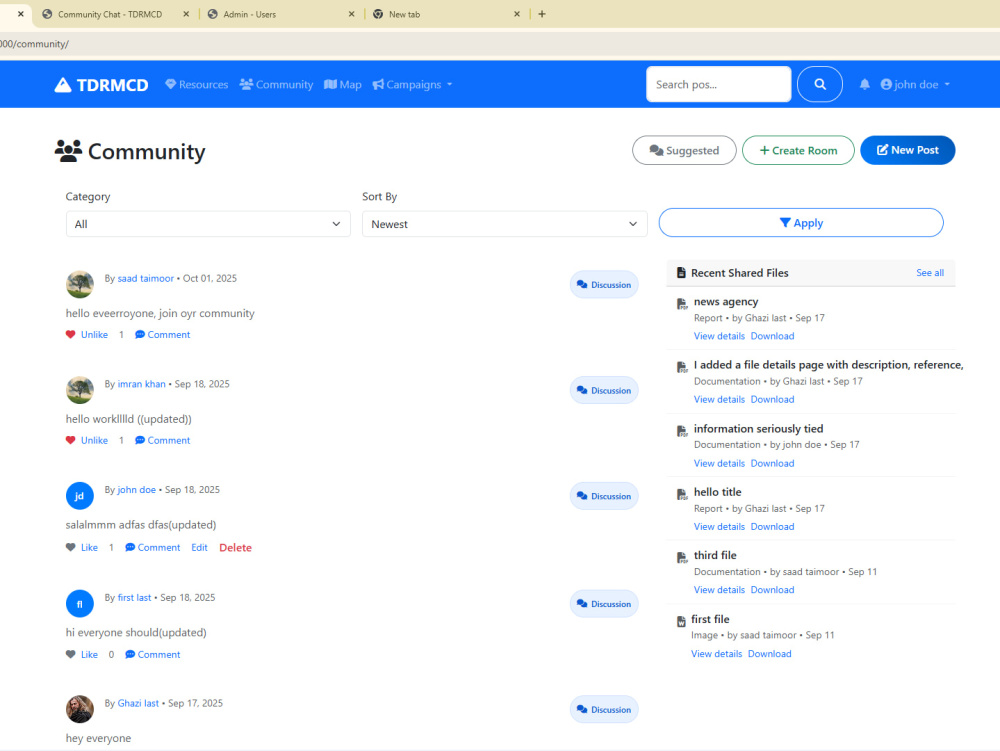
Task: Open Resources in the navbar
Action: [196, 84]
